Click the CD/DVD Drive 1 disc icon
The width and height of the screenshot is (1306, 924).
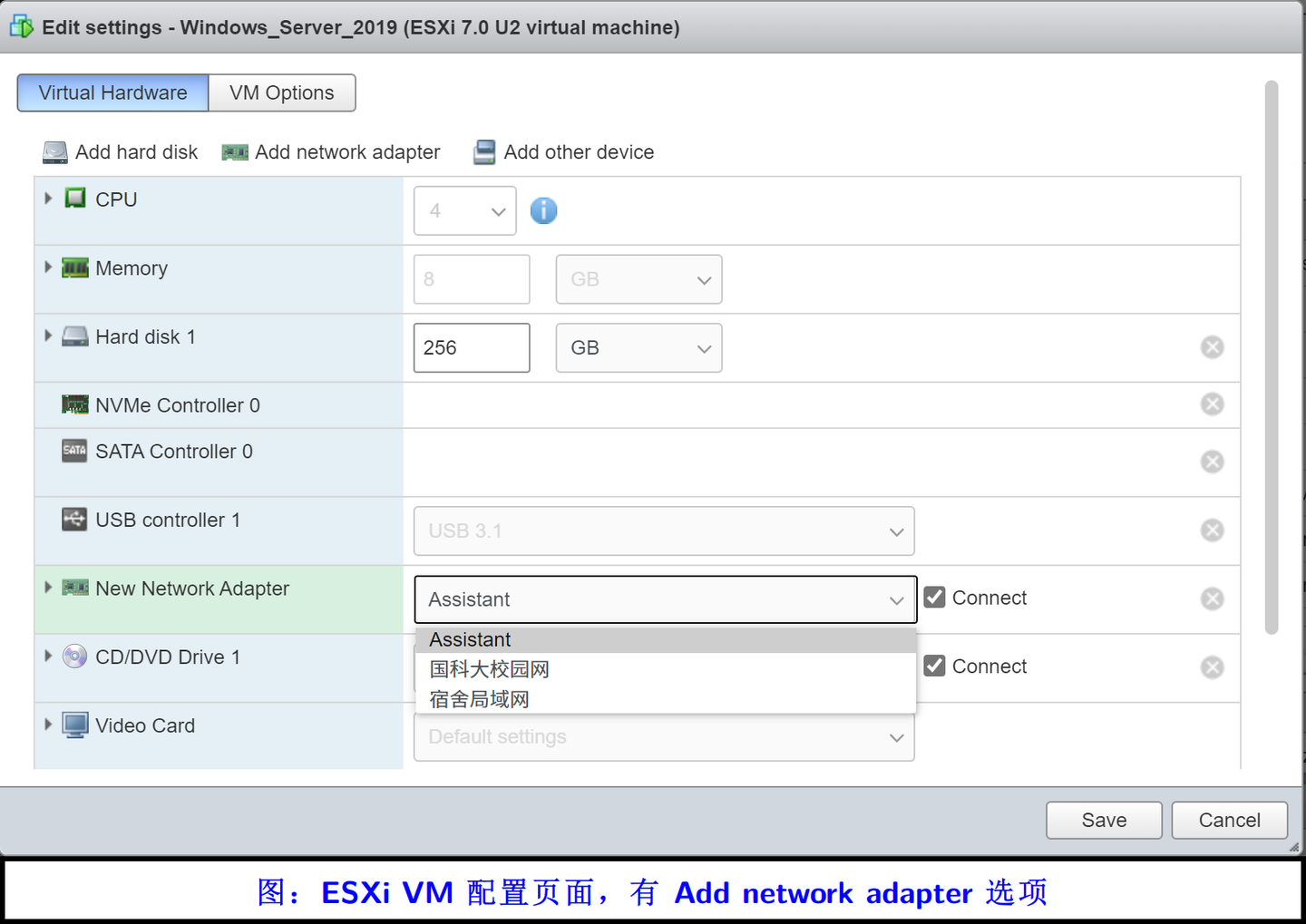[75, 657]
